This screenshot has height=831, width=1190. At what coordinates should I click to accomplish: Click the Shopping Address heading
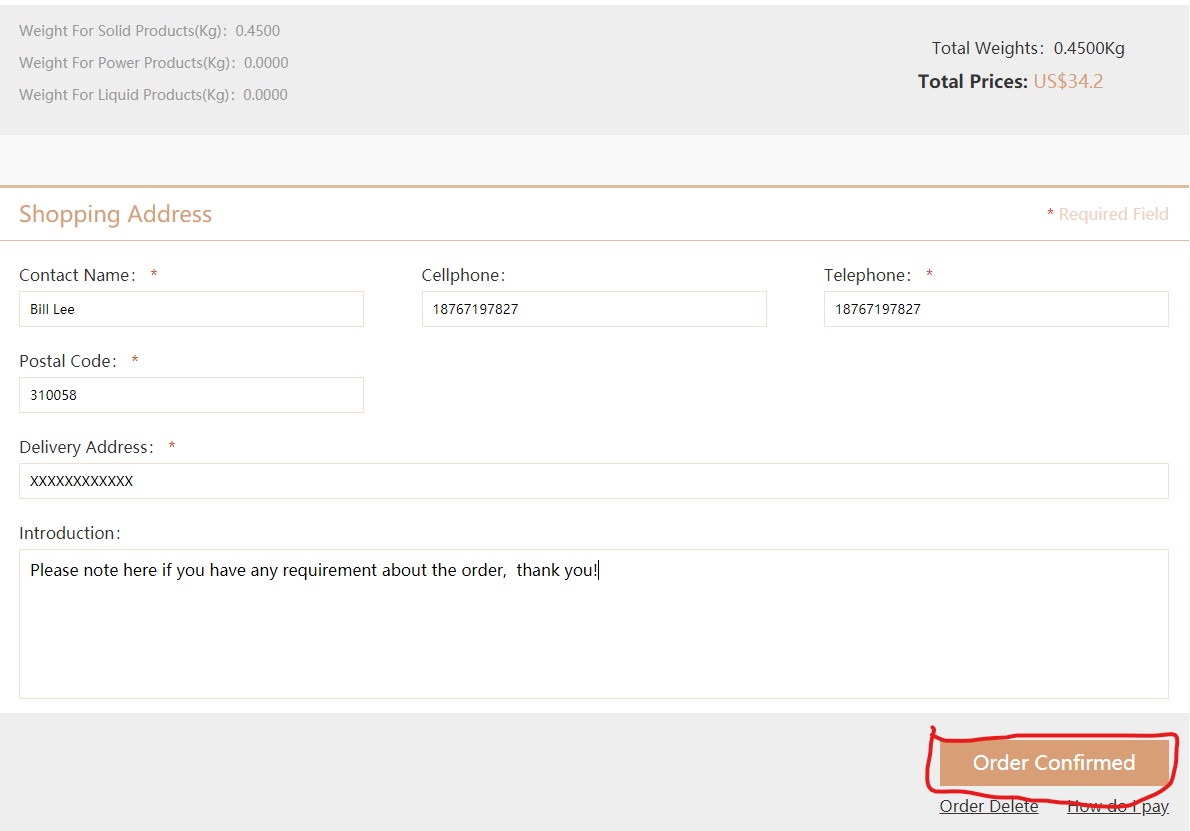(x=115, y=214)
